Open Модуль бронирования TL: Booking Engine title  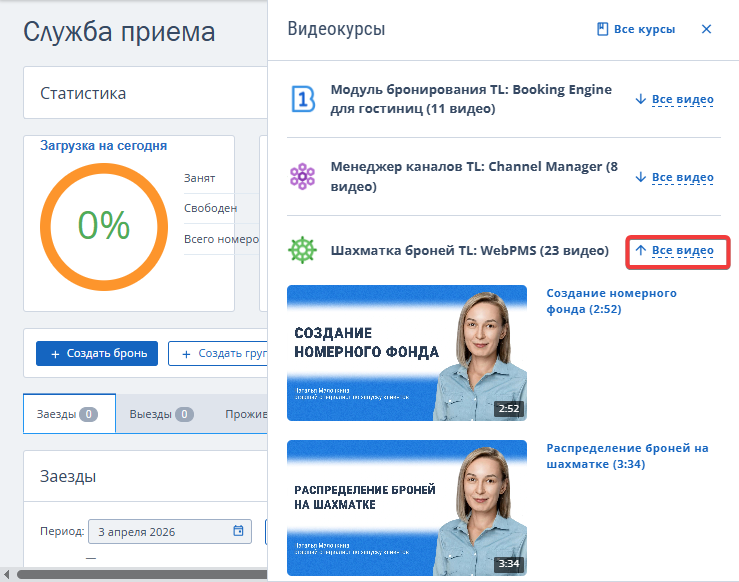pos(471,99)
